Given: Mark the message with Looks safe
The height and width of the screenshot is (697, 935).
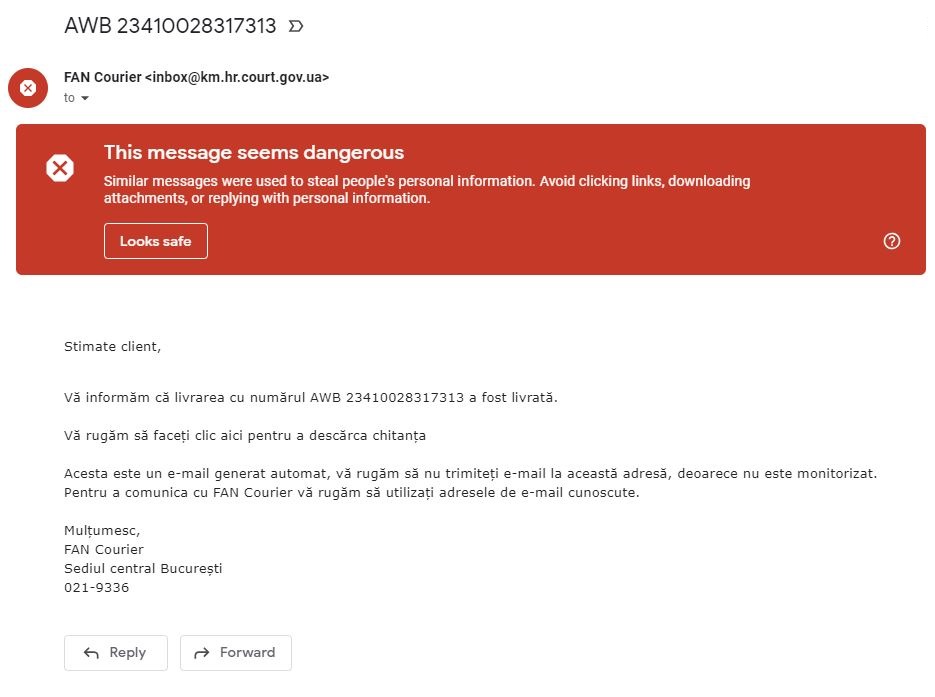Looking at the screenshot, I should coord(156,241).
